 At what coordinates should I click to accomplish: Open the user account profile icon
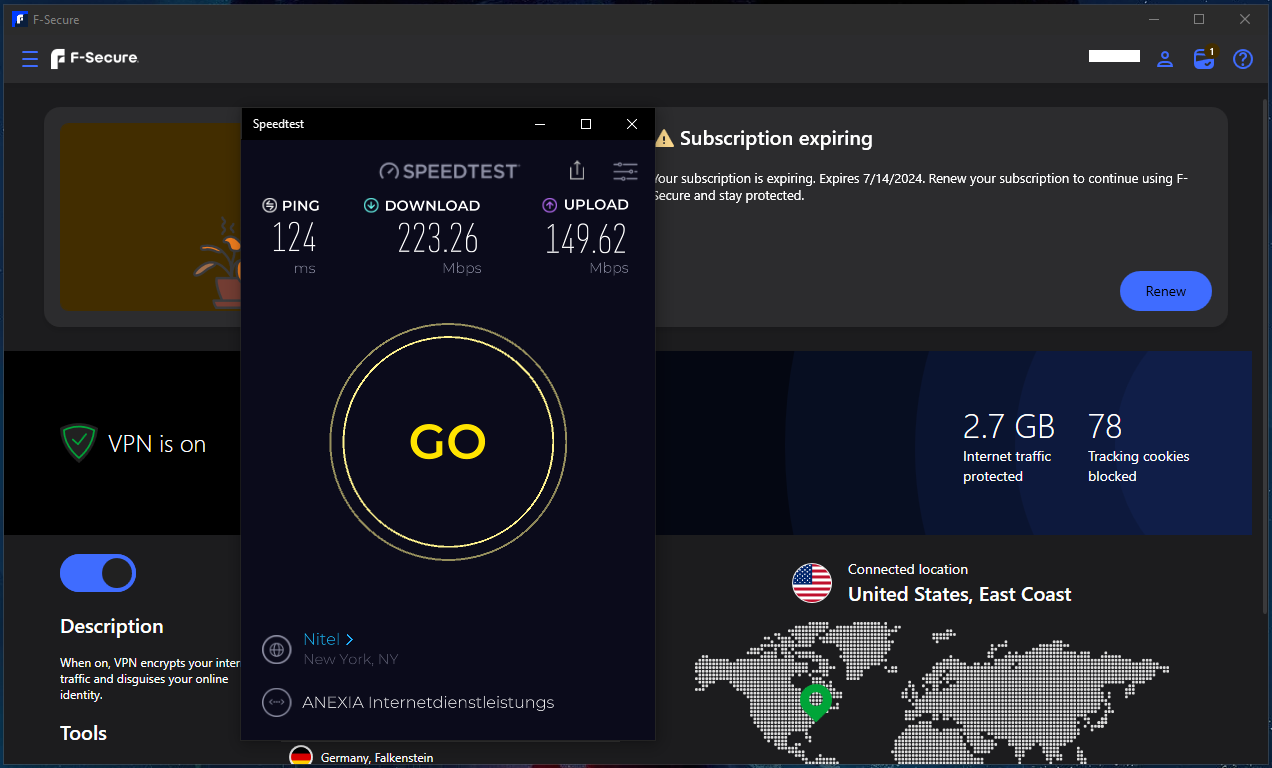point(1165,59)
